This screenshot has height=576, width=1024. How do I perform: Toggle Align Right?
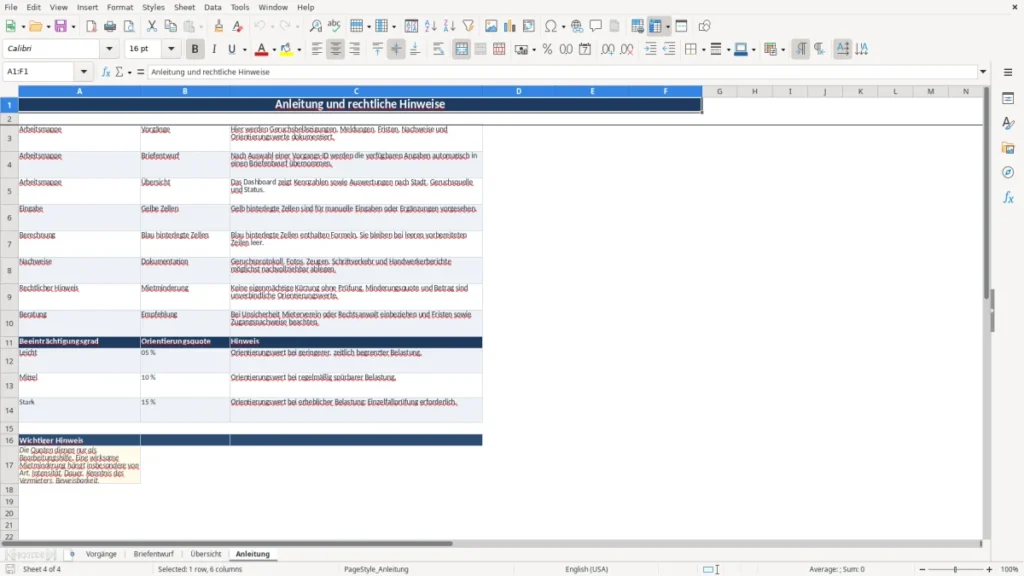[355, 49]
